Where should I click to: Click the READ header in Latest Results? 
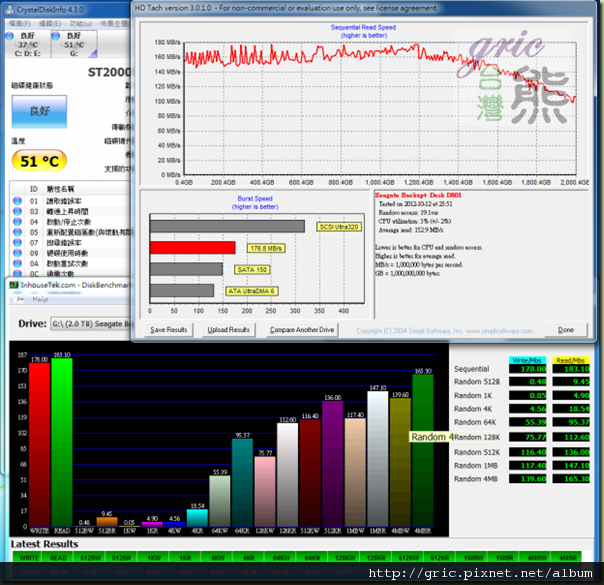tap(58, 558)
